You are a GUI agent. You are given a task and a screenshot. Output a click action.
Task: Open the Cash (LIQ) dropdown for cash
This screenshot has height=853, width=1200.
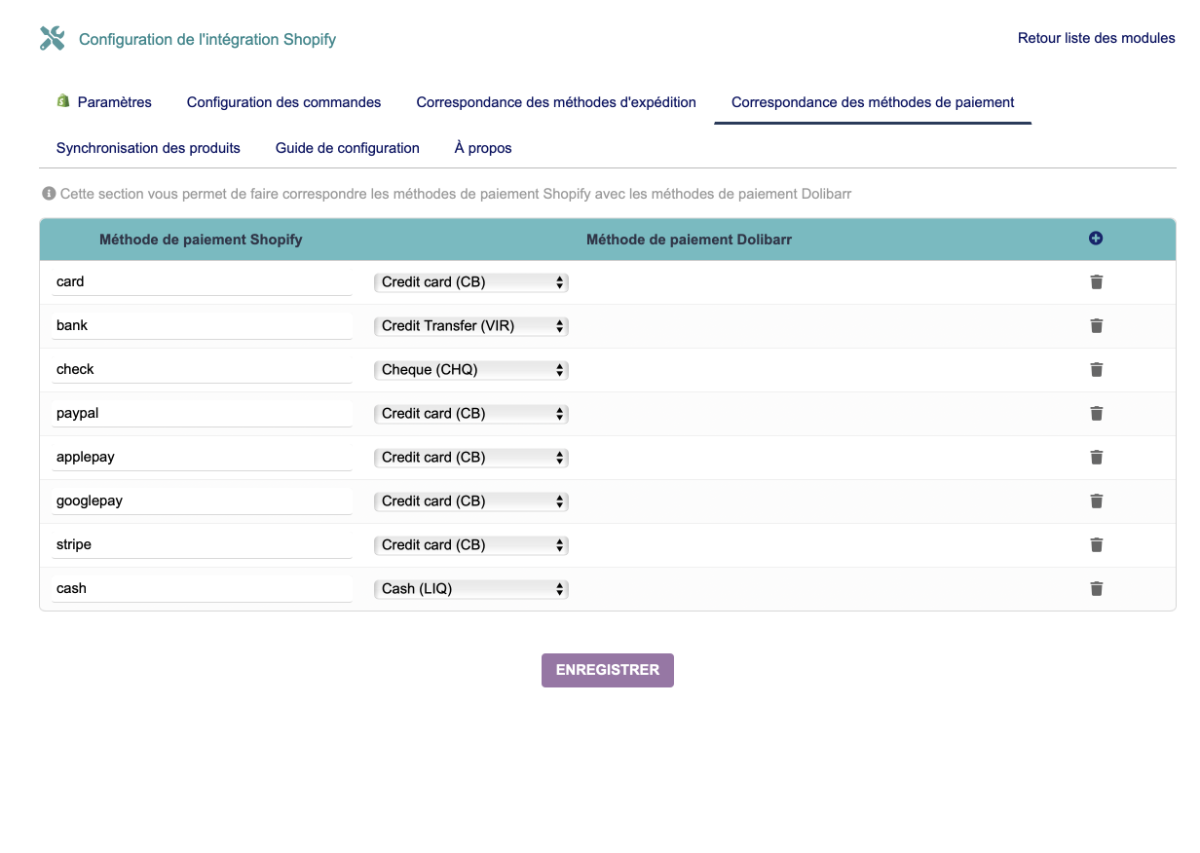tap(470, 588)
